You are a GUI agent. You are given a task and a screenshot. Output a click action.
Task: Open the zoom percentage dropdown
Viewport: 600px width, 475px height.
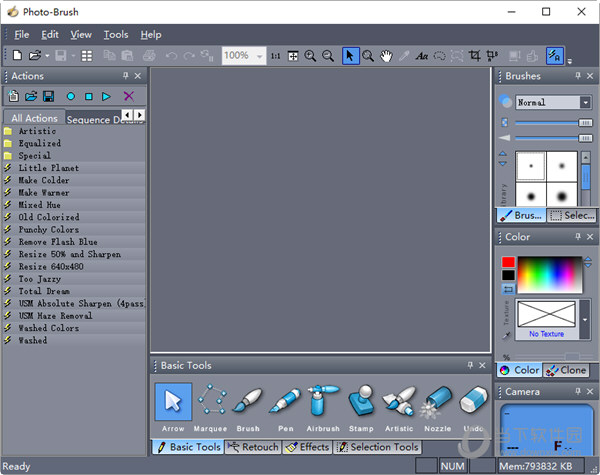tap(260, 56)
